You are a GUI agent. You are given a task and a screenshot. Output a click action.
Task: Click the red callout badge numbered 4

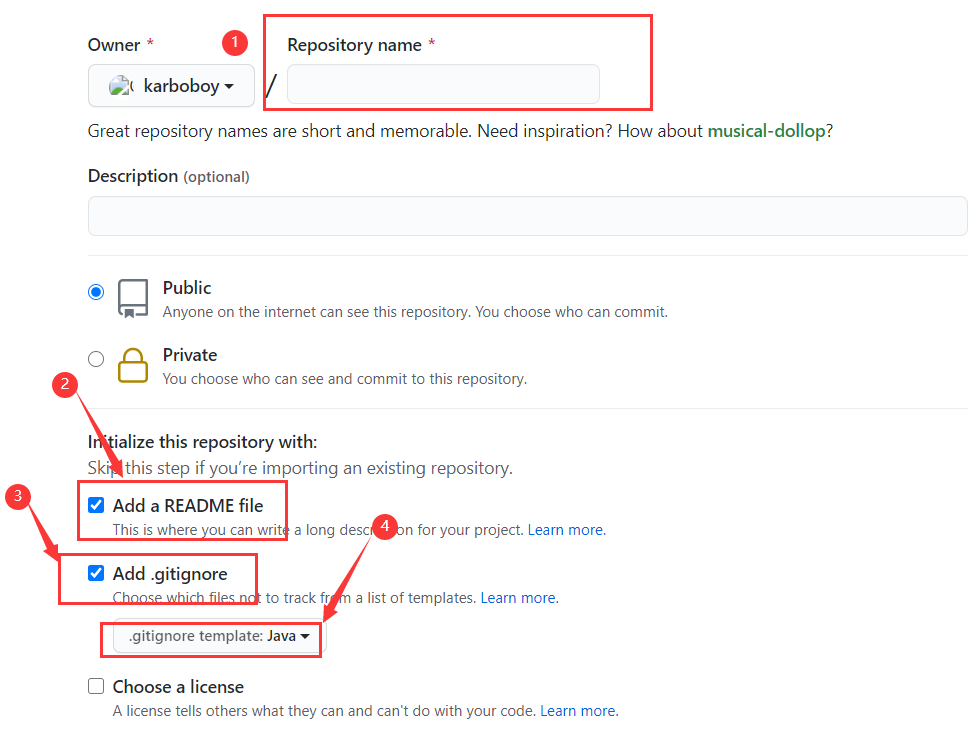[385, 526]
